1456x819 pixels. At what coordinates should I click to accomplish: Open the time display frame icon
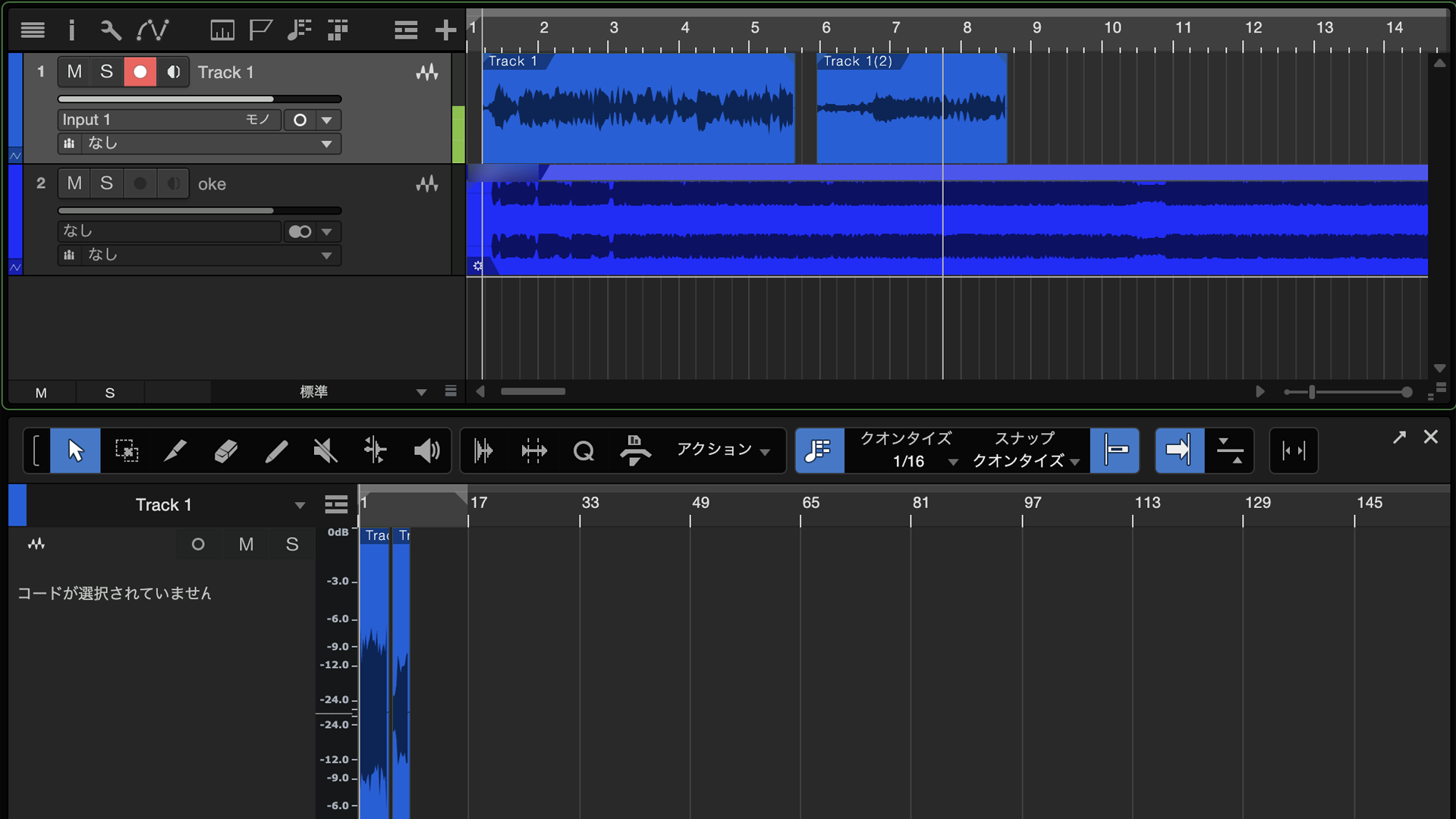[222, 30]
